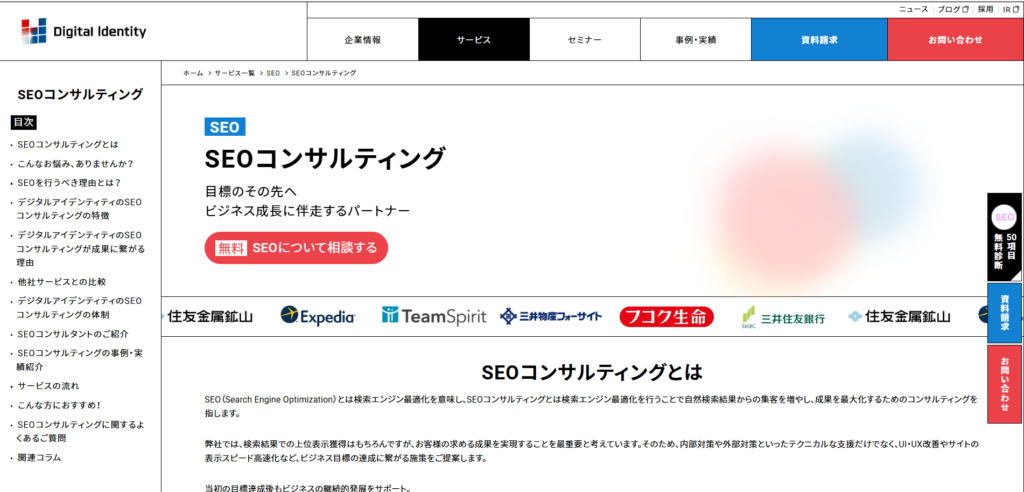Jump to SEOコンサルティングの特徴 section
The width and height of the screenshot is (1024, 492).
click(x=80, y=208)
